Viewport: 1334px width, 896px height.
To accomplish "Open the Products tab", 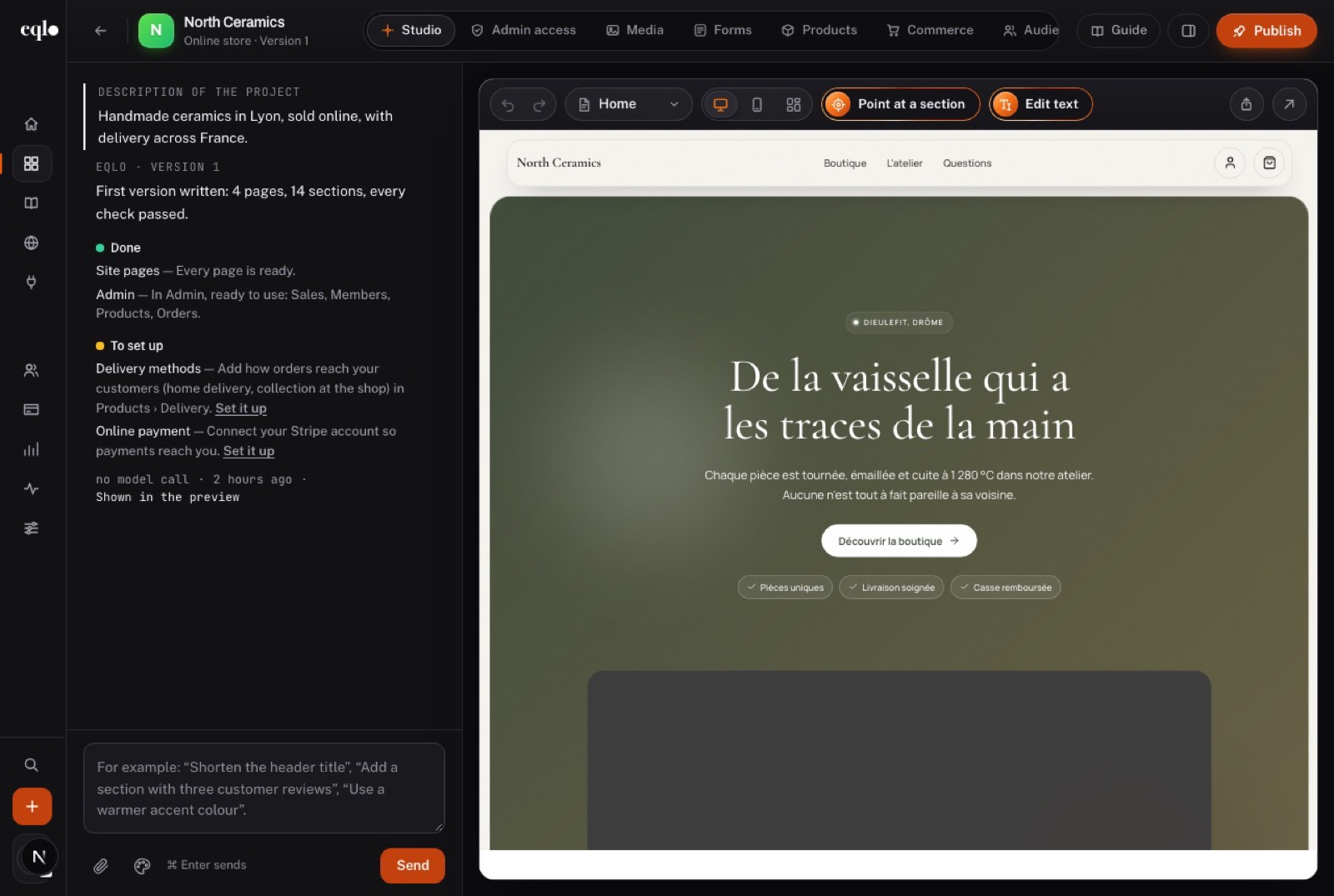I will click(820, 30).
